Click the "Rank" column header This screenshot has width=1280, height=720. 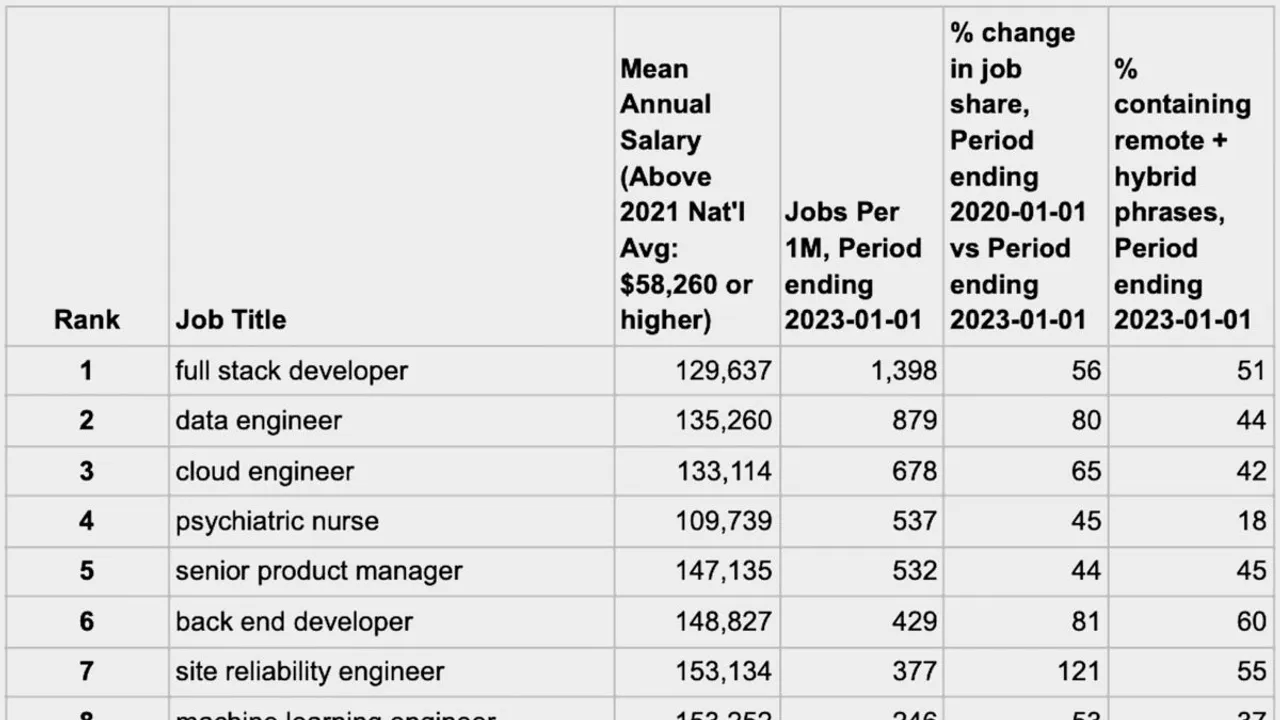tap(86, 320)
